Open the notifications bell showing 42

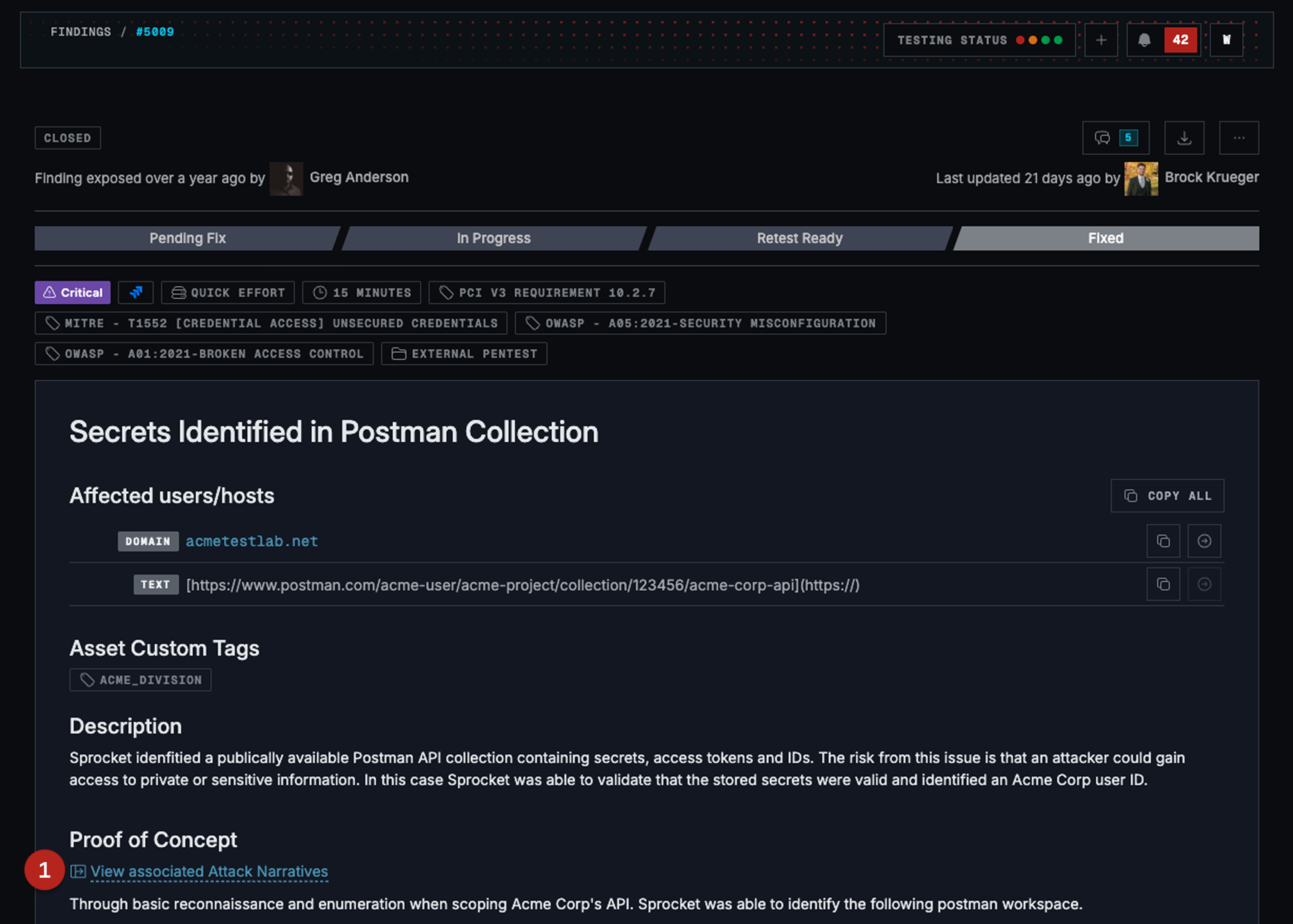coord(1163,40)
